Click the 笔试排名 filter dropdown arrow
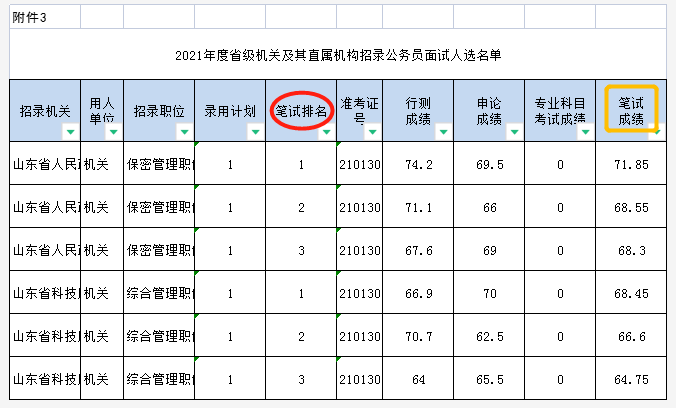Image resolution: width=676 pixels, height=408 pixels. point(326,132)
